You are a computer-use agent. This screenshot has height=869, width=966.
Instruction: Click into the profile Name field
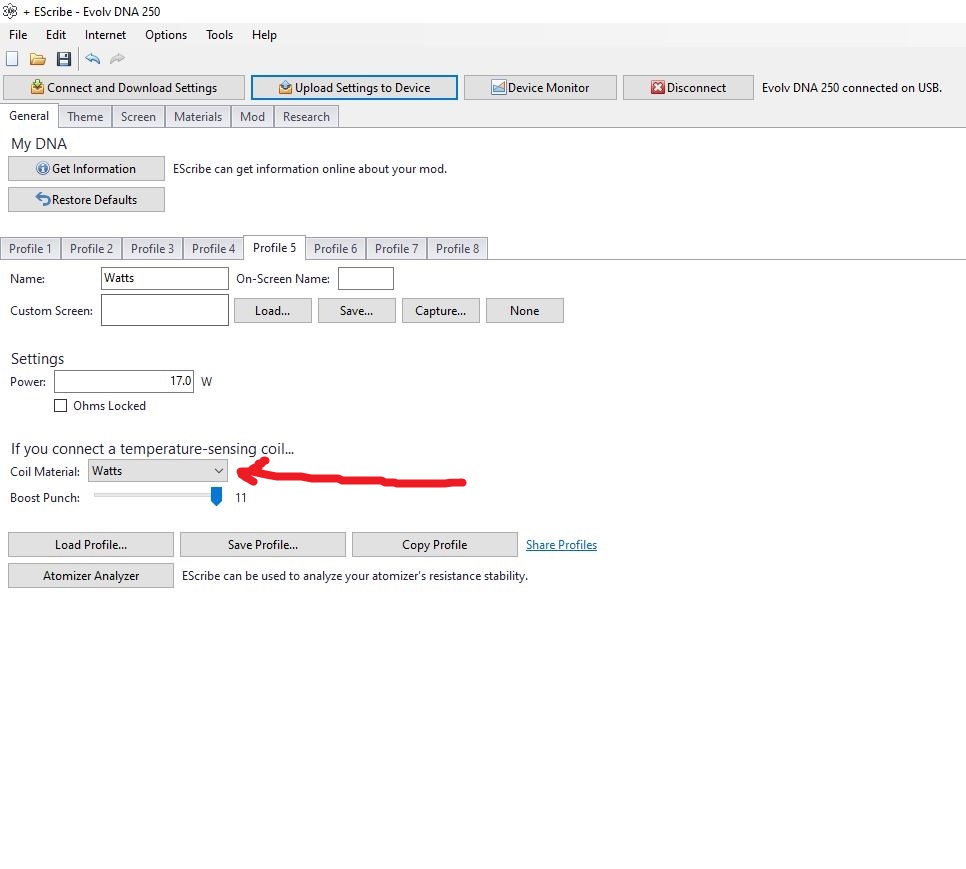164,278
